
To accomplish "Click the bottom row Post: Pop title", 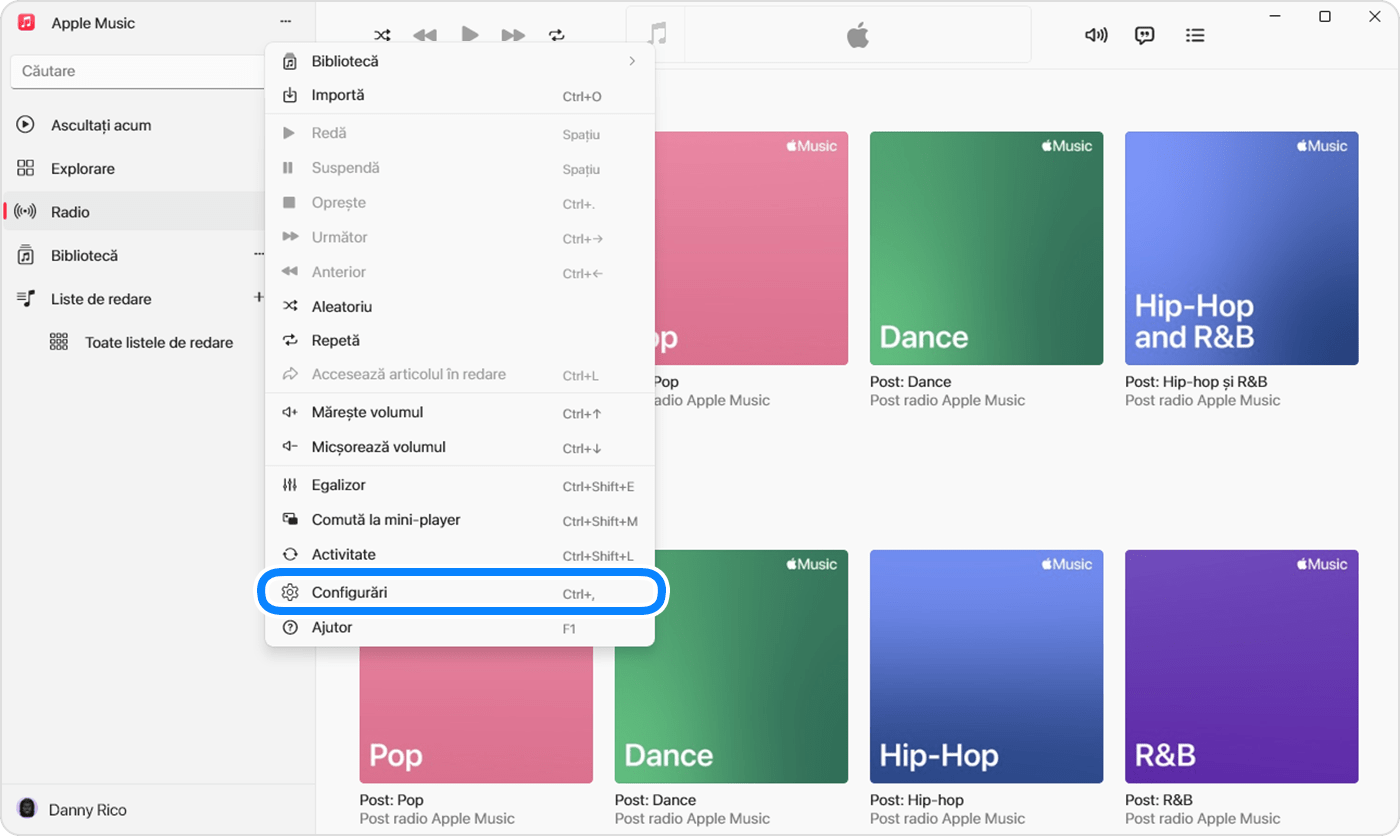I will click(392, 799).
